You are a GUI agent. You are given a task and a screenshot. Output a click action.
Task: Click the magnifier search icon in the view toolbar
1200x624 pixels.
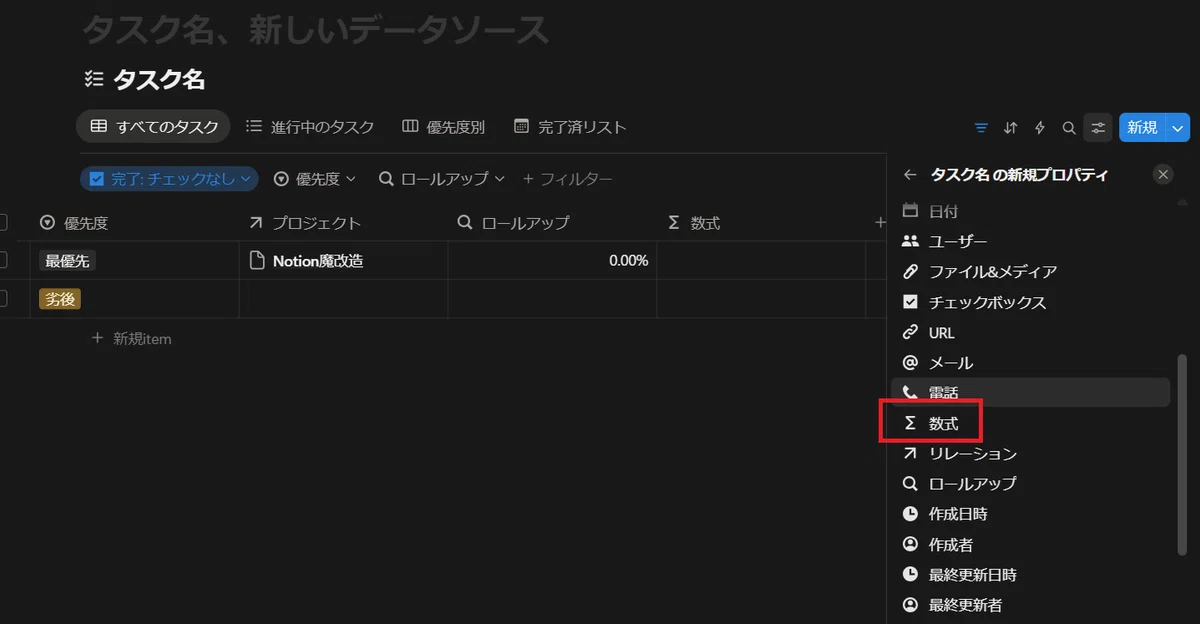[x=1069, y=128]
